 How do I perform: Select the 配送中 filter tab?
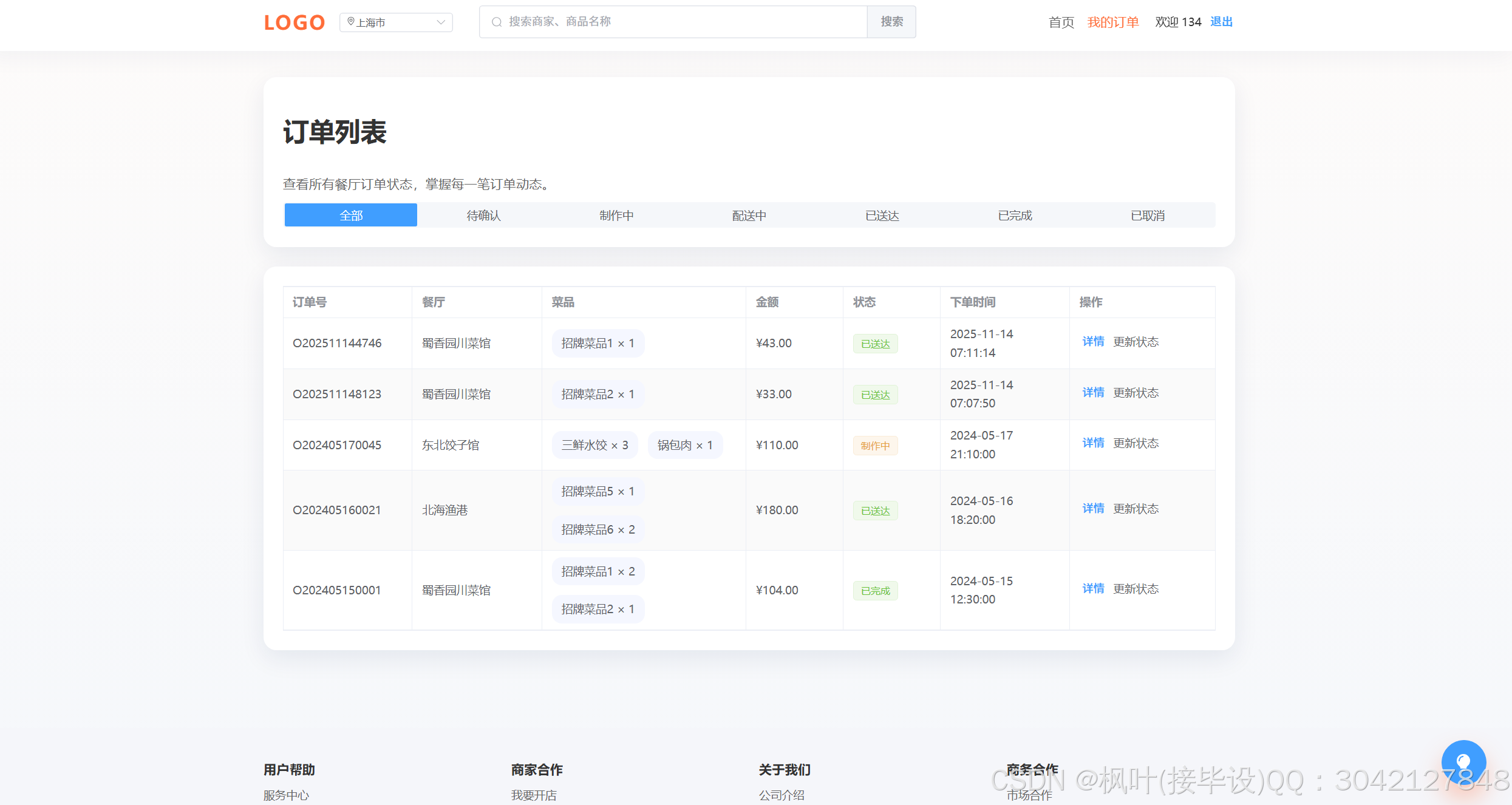749,215
